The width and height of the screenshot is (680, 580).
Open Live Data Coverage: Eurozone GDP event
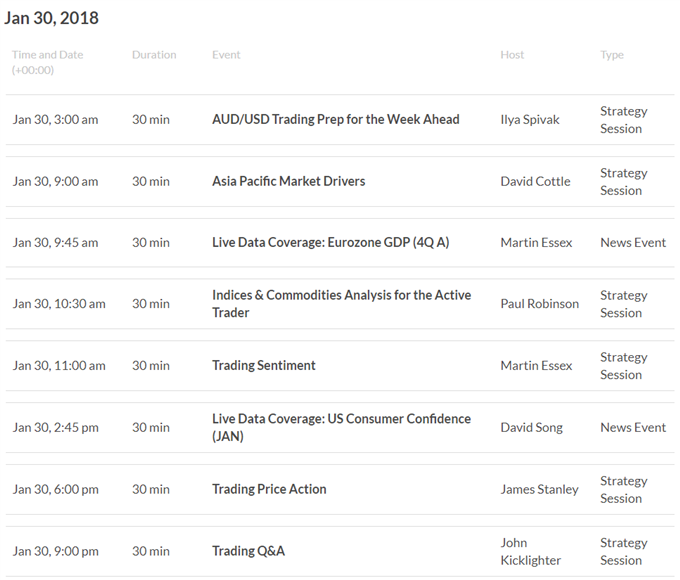click(330, 242)
